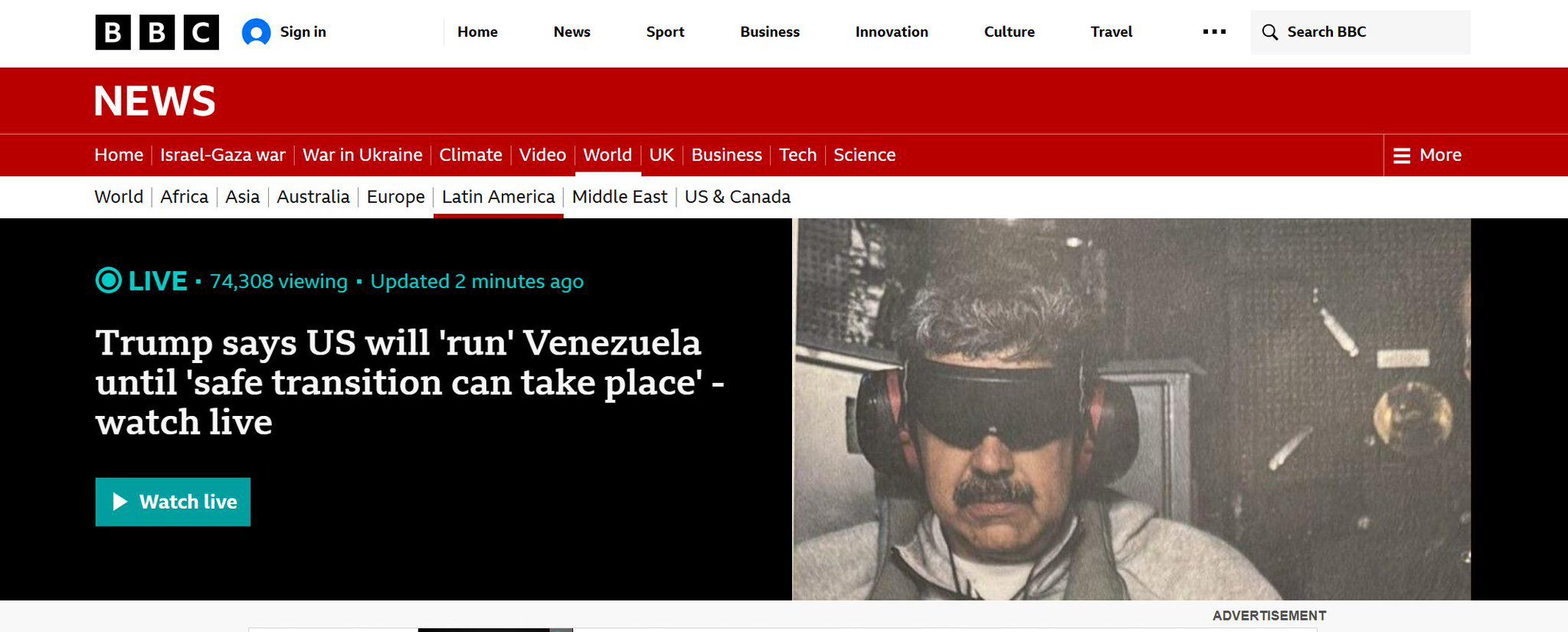The height and width of the screenshot is (632, 1568).
Task: Go to the US & Canada region
Action: pos(738,197)
